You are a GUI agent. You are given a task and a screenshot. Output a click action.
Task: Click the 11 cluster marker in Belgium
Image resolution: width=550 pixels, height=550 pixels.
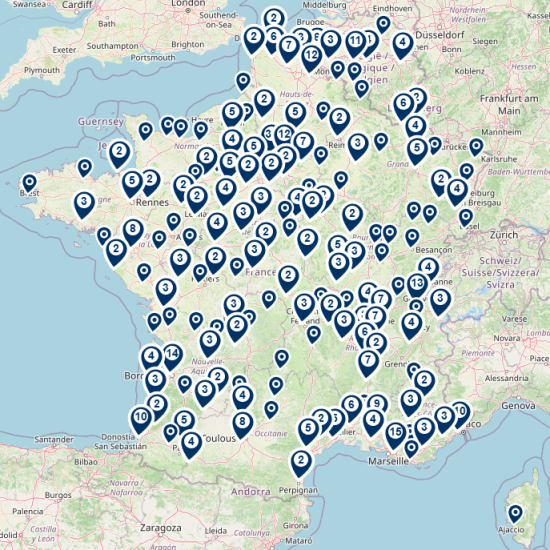point(355,43)
